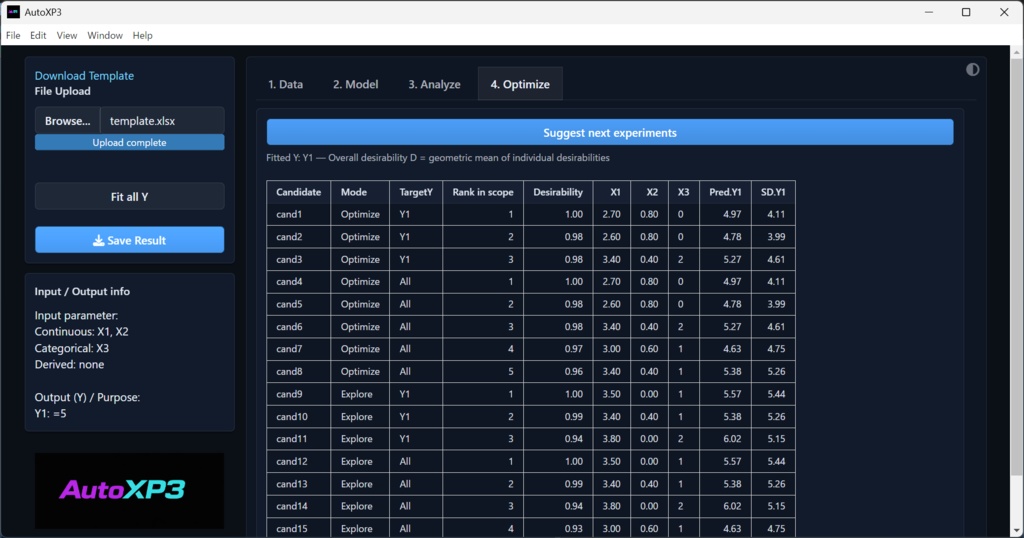Image resolution: width=1024 pixels, height=538 pixels.
Task: Select the cand1 cell
Action: point(298,214)
